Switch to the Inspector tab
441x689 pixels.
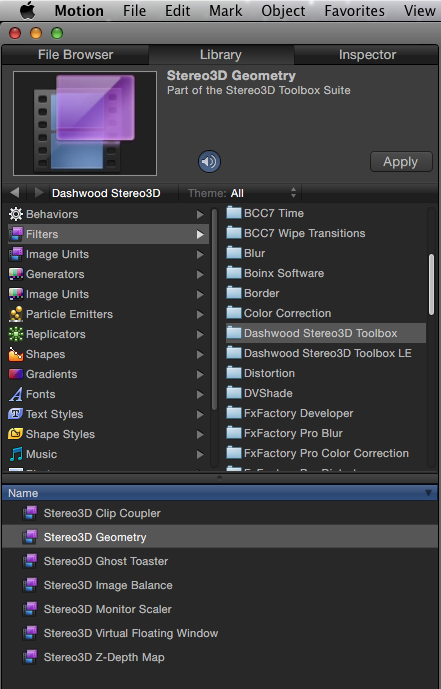tap(367, 54)
